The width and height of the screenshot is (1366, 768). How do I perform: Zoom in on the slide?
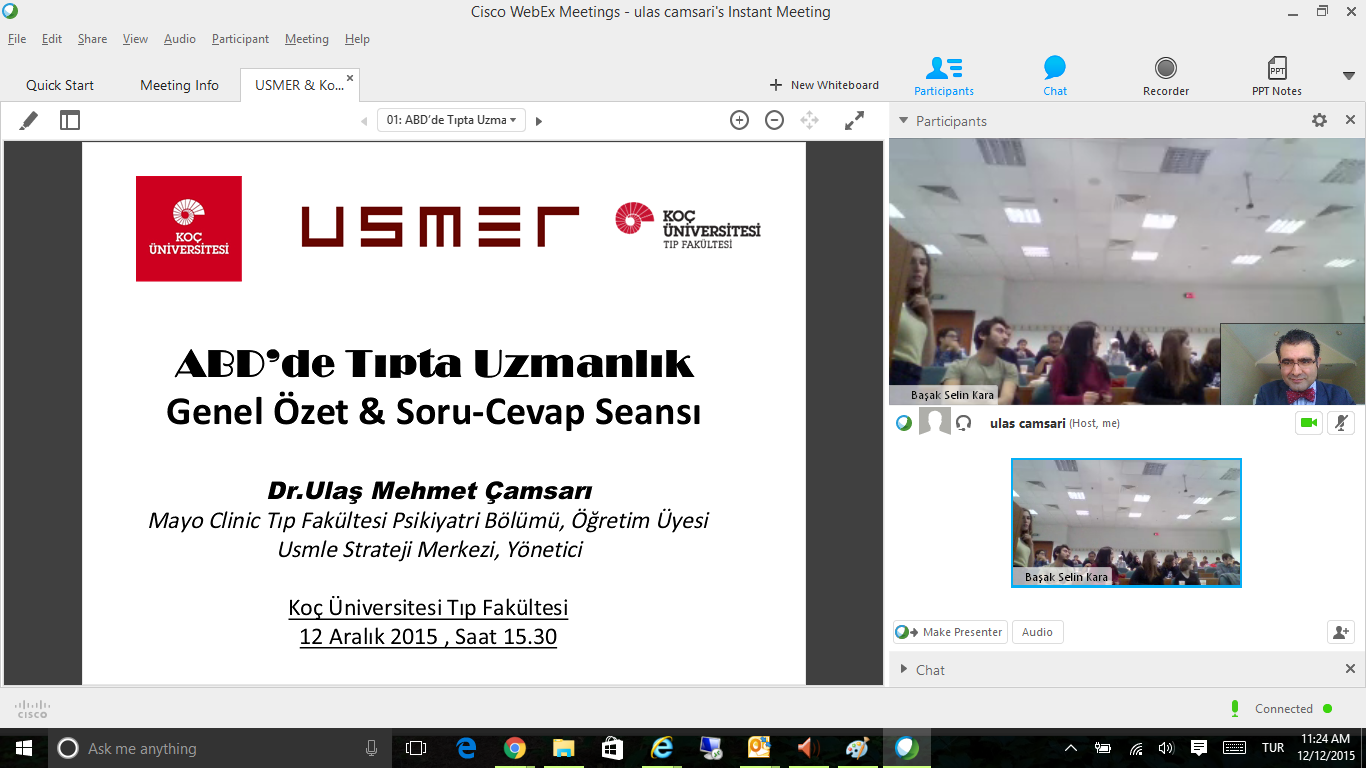click(739, 120)
